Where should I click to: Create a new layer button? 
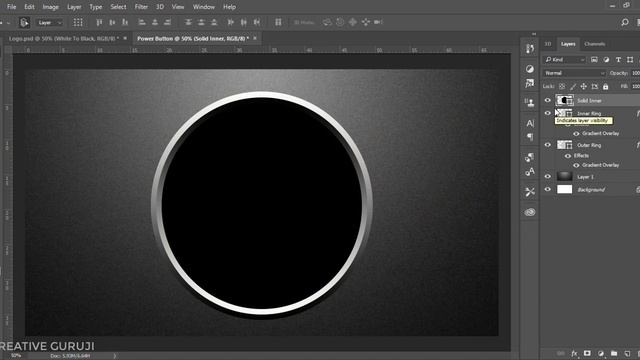pos(627,353)
